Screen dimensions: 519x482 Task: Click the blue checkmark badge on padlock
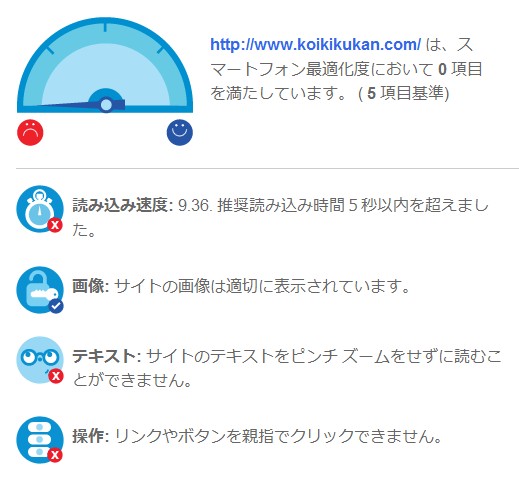tap(56, 306)
